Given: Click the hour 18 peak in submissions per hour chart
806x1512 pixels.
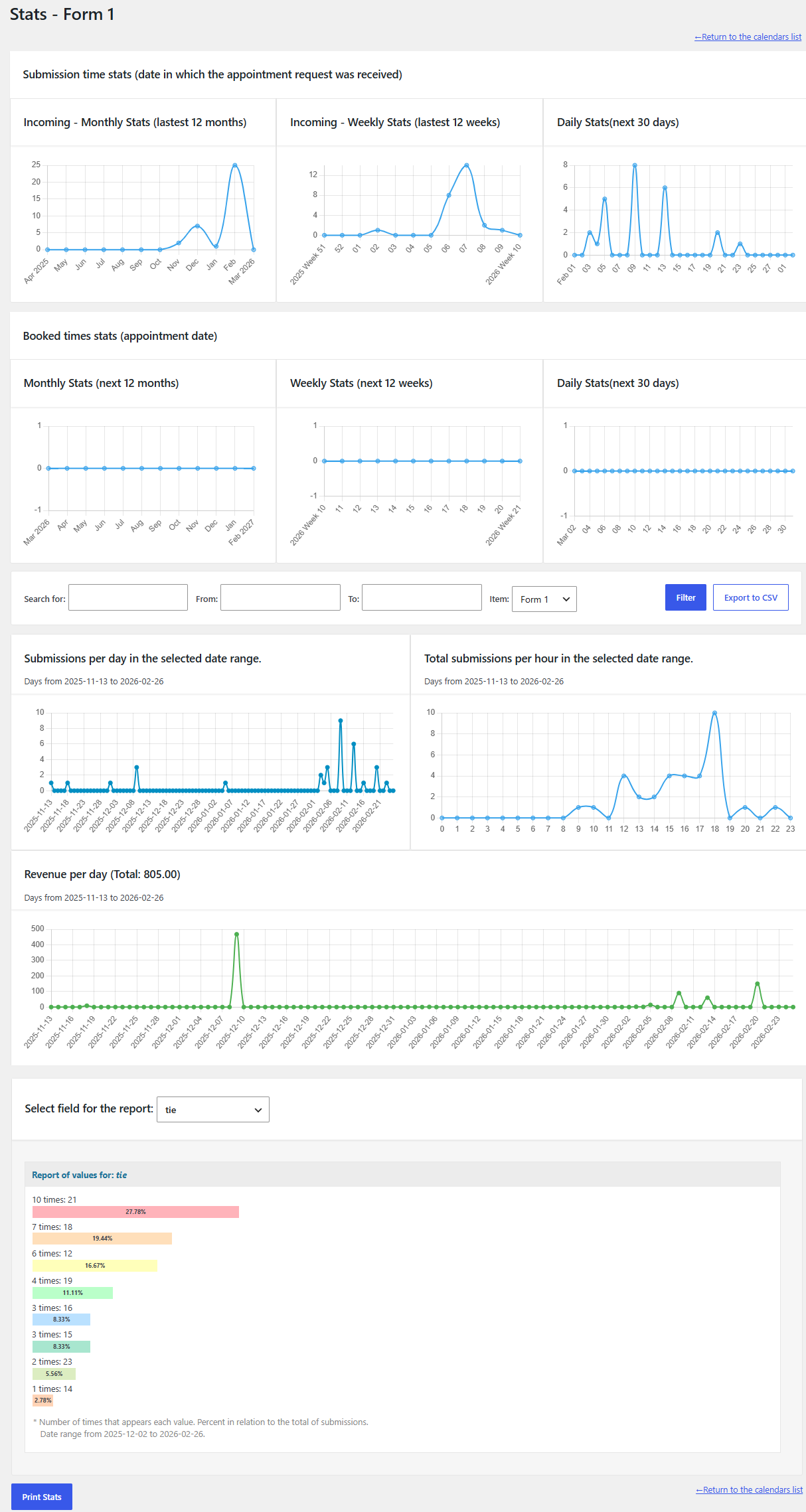Looking at the screenshot, I should pyautogui.click(x=714, y=713).
